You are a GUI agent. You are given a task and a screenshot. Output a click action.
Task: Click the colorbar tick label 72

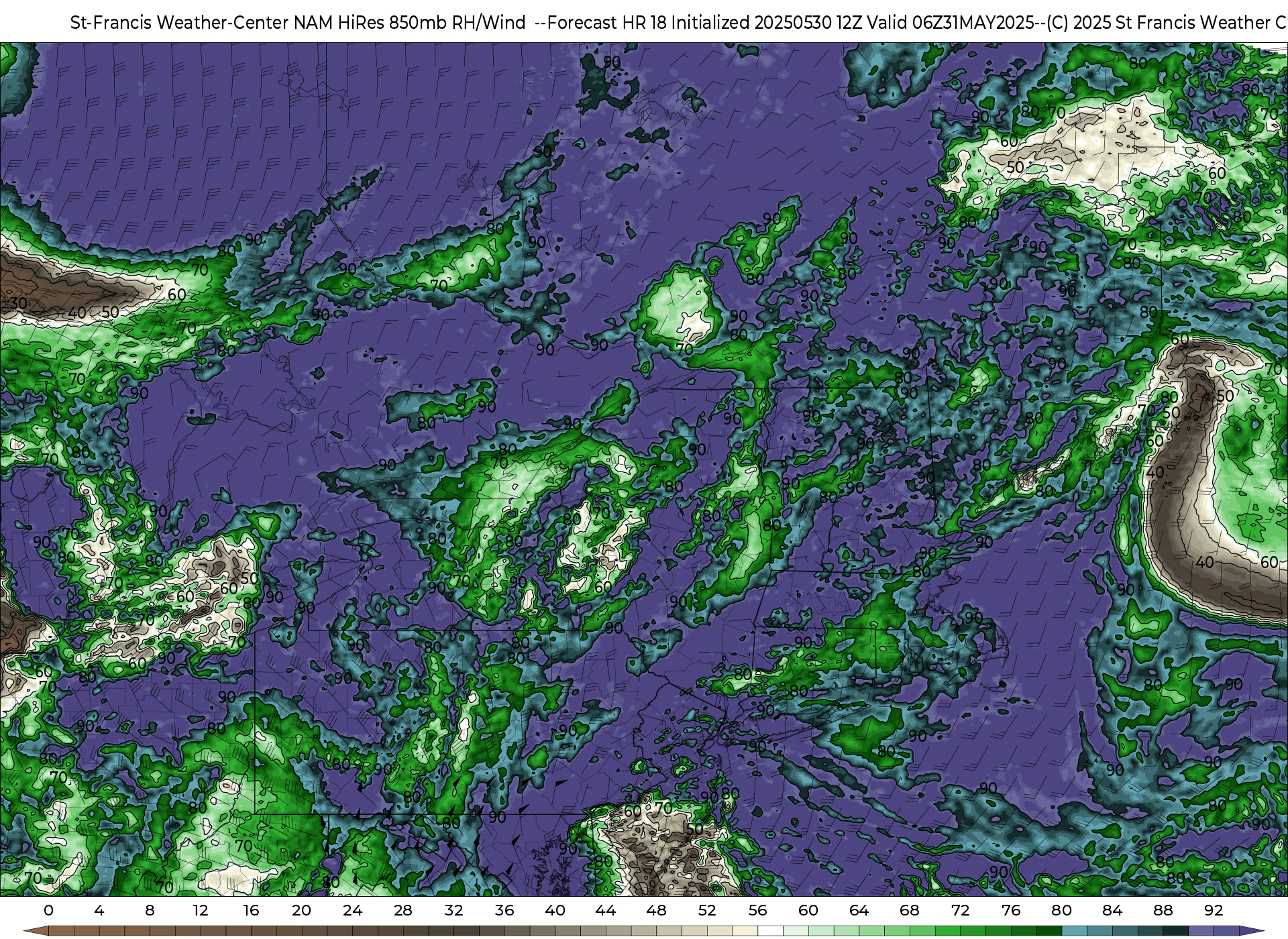click(960, 910)
